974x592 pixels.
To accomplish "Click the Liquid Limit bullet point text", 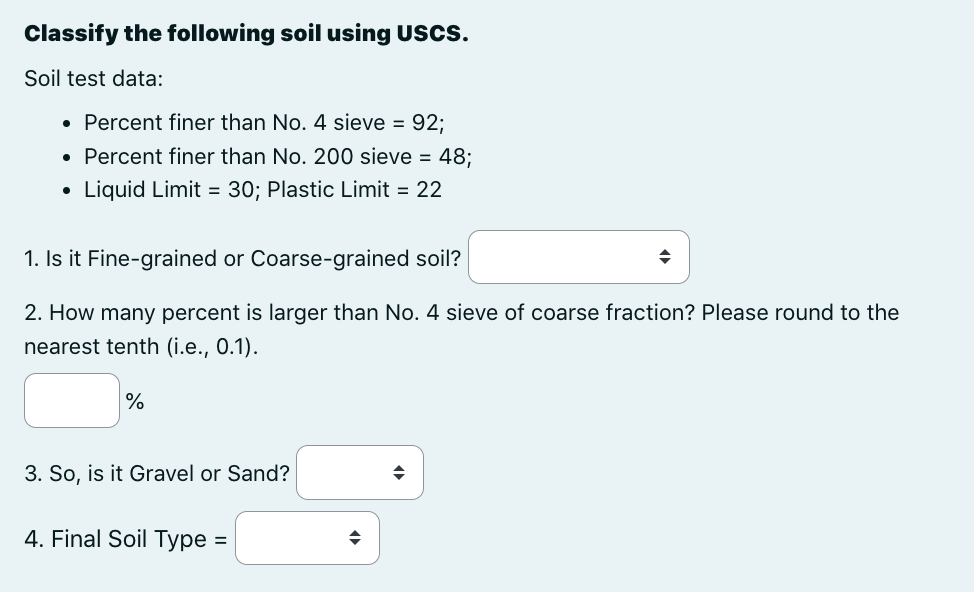I will (263, 189).
